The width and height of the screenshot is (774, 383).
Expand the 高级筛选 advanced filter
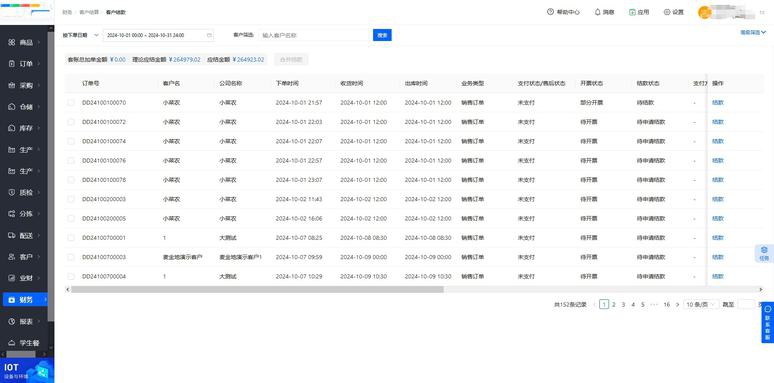[x=752, y=32]
